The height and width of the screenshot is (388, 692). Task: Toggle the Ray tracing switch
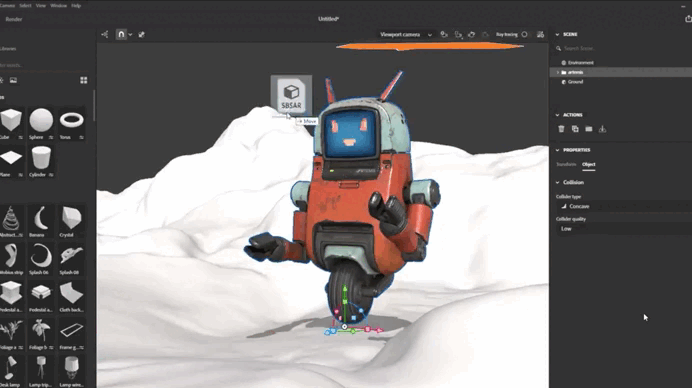click(x=524, y=34)
